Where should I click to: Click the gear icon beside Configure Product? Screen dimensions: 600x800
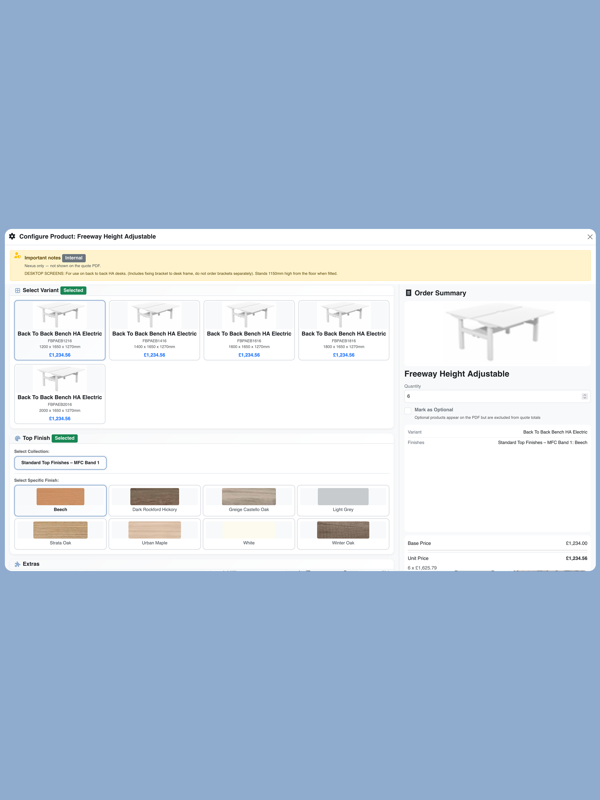tap(12, 237)
